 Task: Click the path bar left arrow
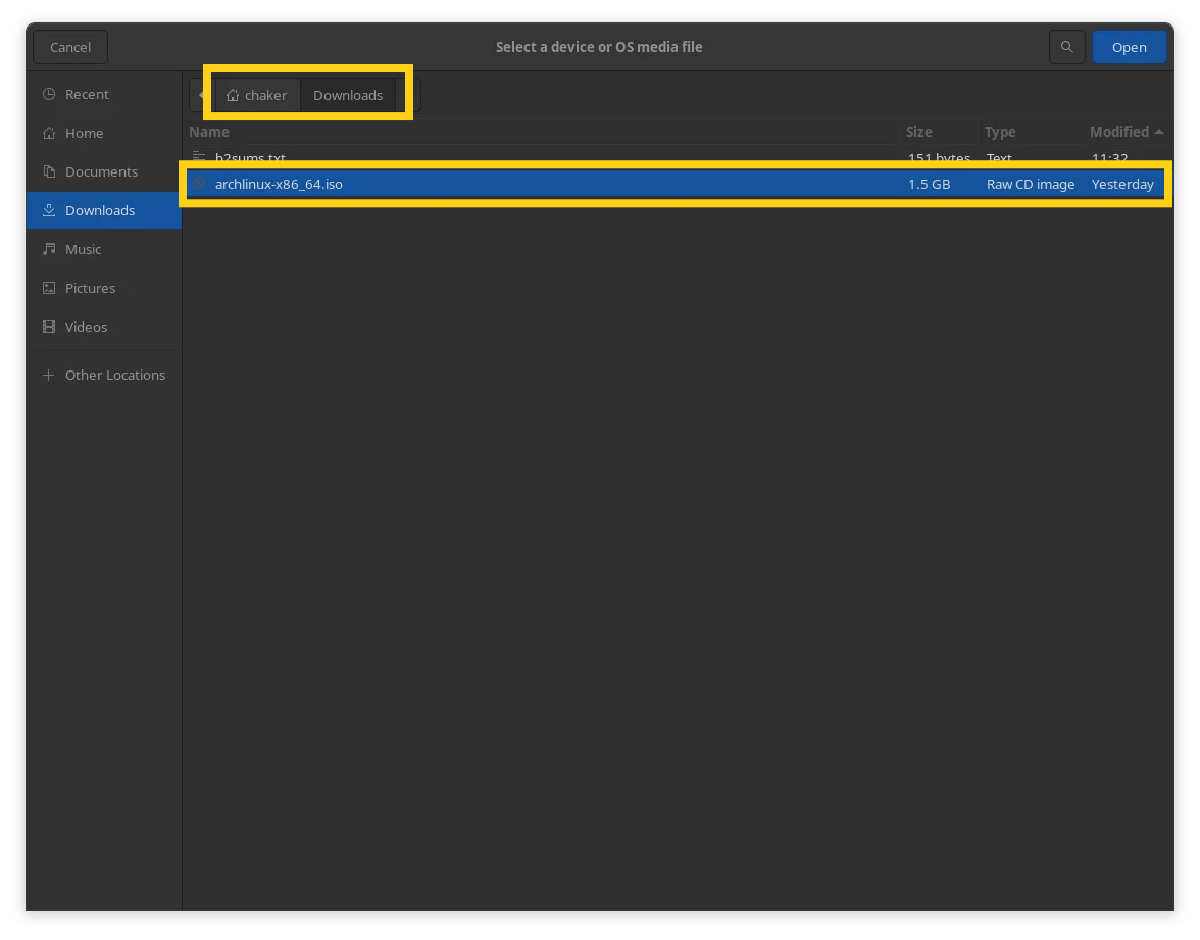(199, 95)
